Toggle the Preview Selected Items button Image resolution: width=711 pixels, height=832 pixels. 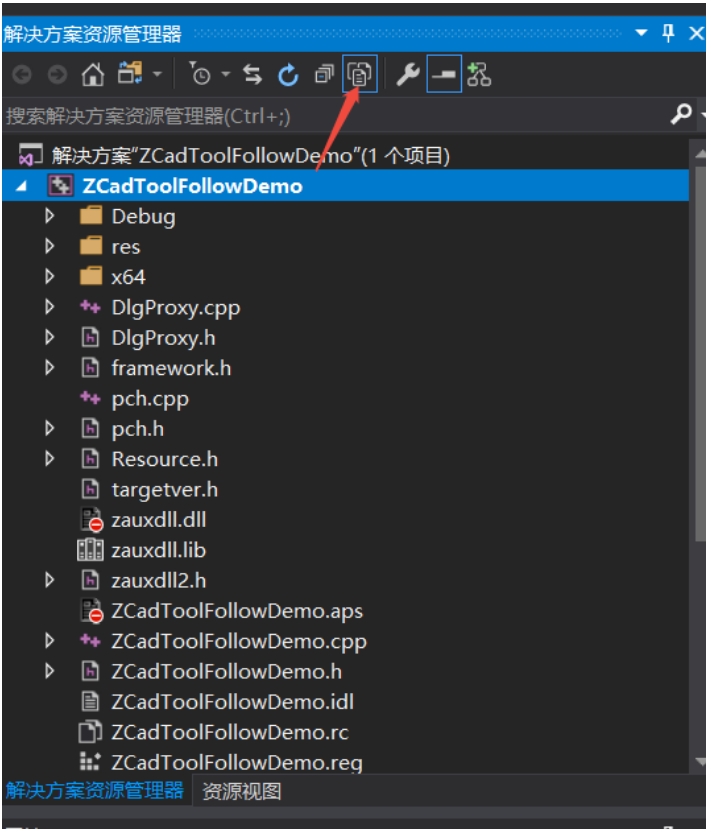coord(444,74)
